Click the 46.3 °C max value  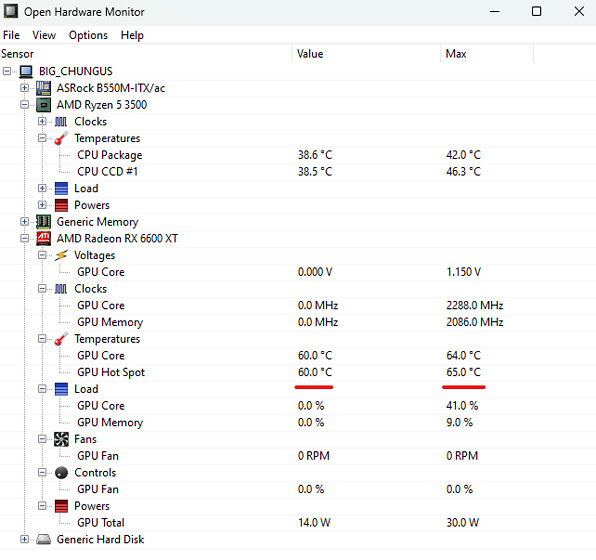click(463, 171)
